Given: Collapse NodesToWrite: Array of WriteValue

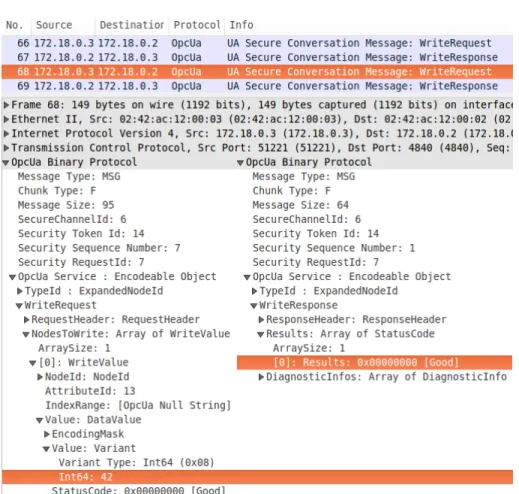Looking at the screenshot, I should [x=26, y=334].
